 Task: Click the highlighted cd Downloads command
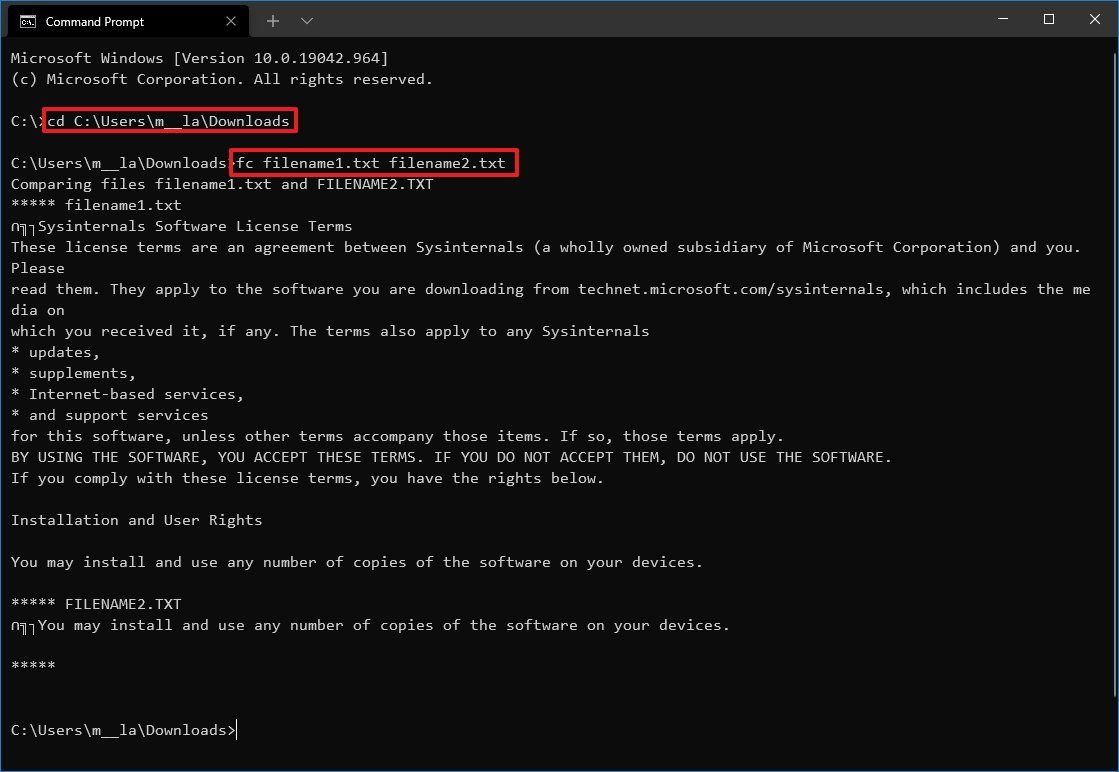coord(170,121)
